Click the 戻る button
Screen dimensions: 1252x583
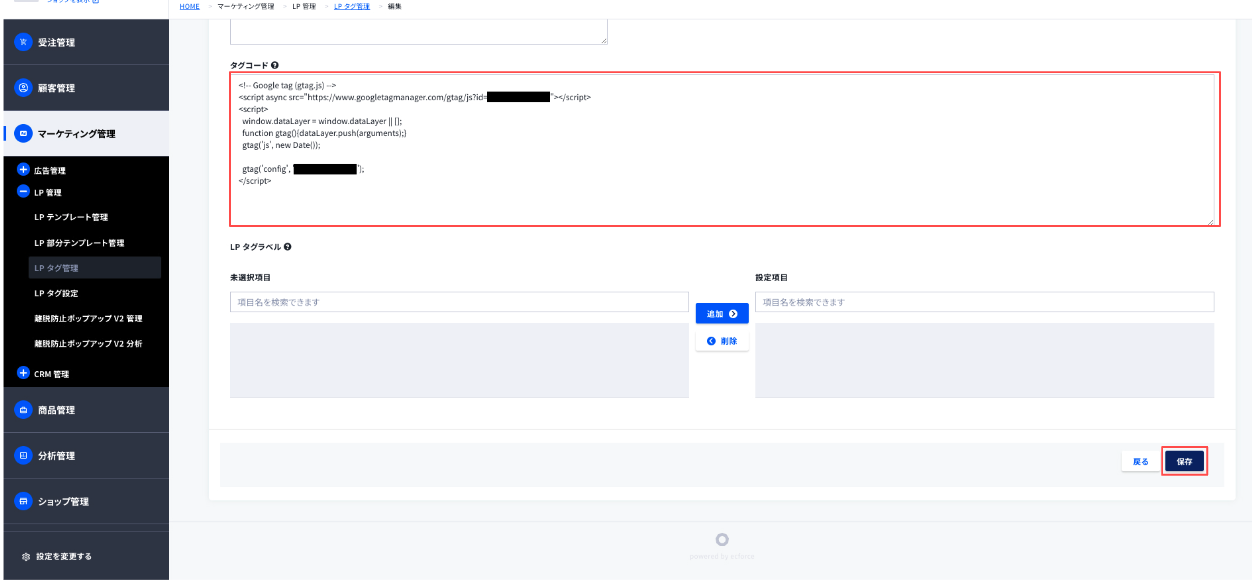pos(1140,461)
